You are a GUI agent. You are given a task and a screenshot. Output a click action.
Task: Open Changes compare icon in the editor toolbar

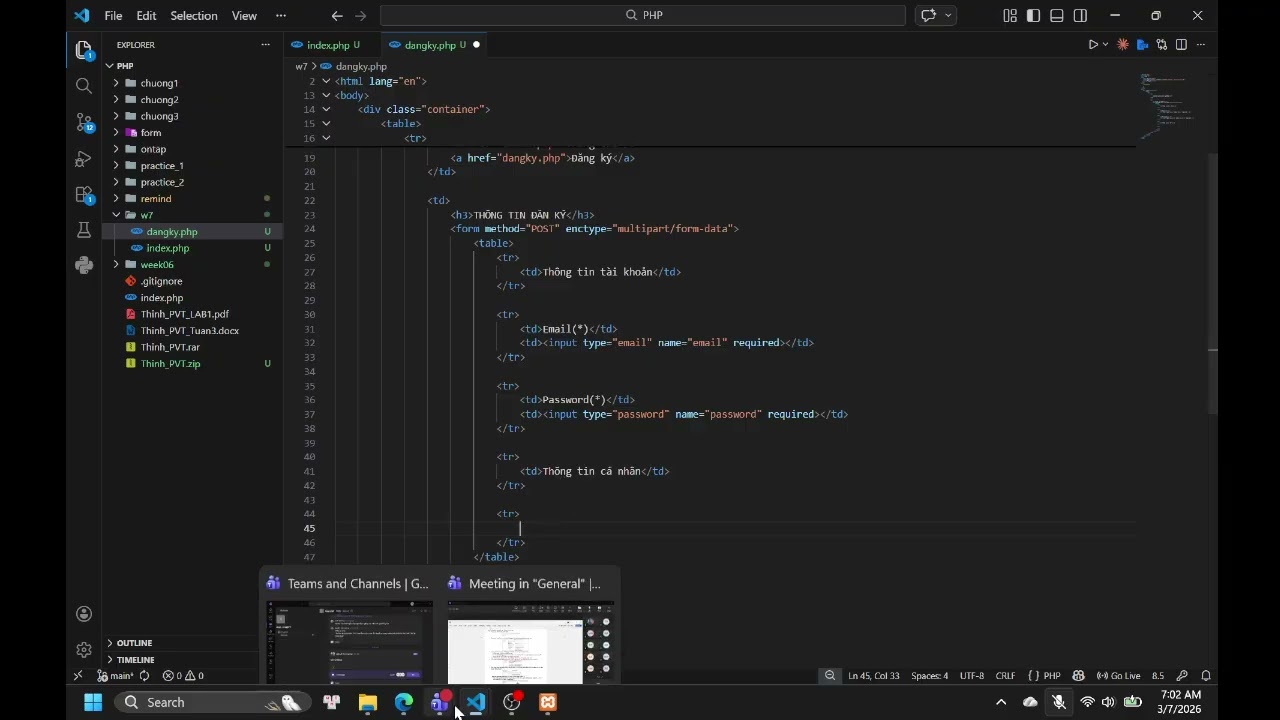pyautogui.click(x=1162, y=45)
